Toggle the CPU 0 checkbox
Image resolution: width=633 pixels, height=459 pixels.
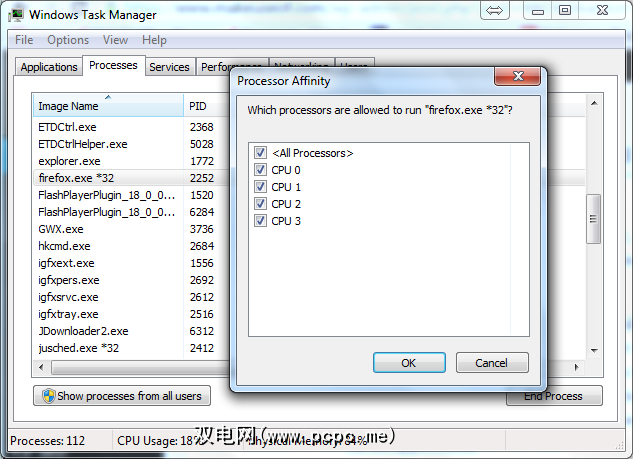(260, 170)
